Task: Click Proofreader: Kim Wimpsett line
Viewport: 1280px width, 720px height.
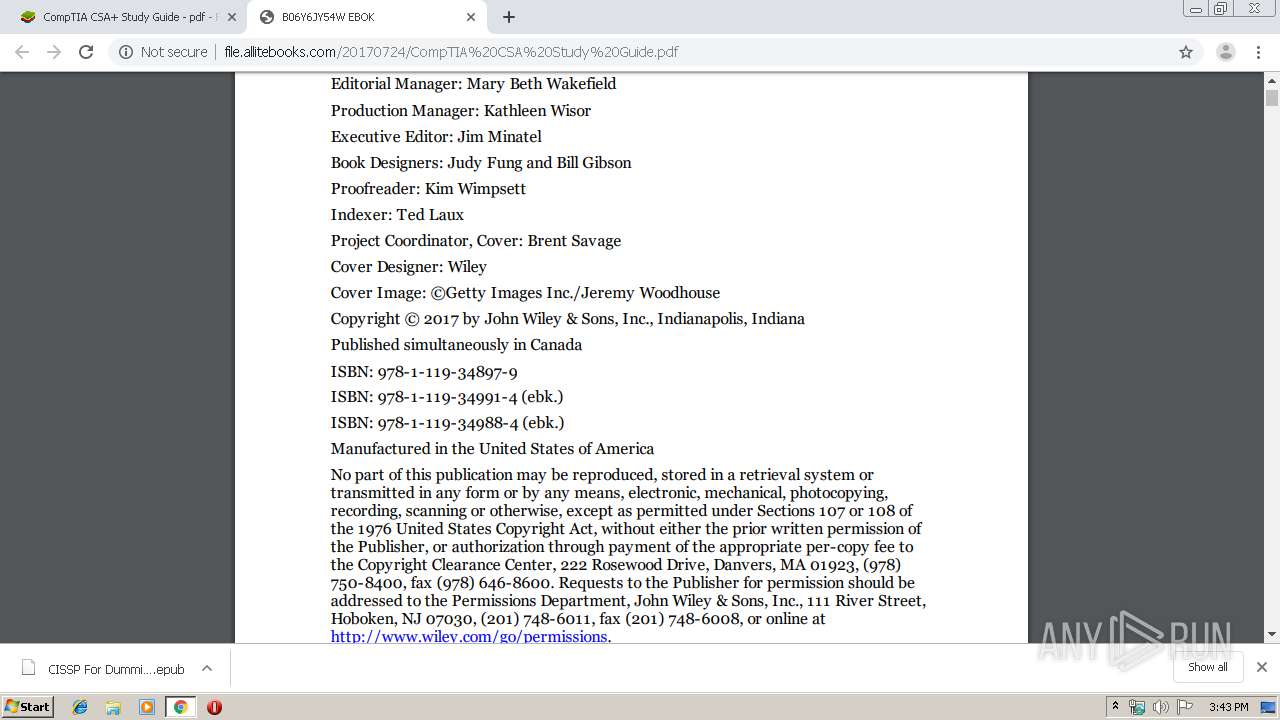Action: pos(428,189)
